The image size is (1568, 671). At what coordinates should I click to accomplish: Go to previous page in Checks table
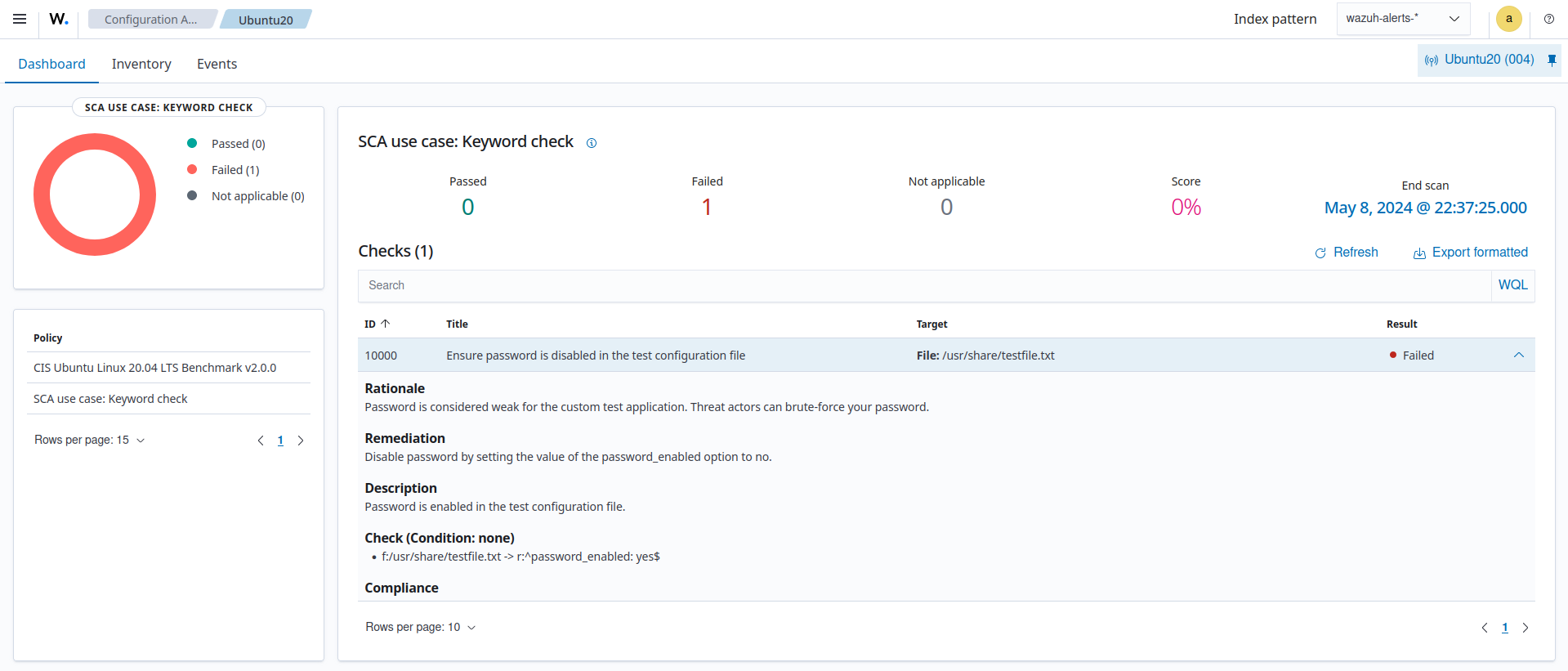coord(1484,628)
